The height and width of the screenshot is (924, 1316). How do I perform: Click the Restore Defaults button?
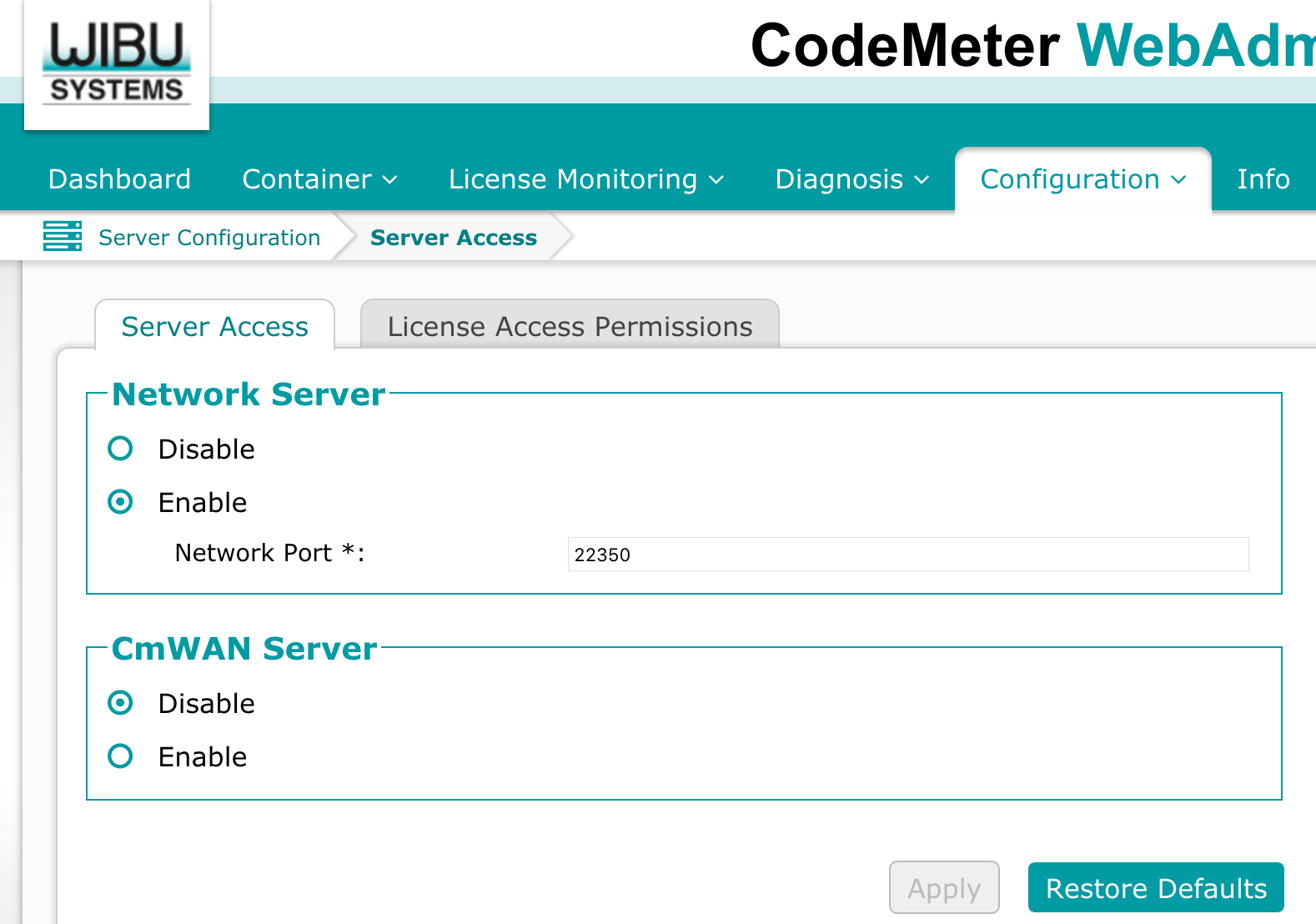(1155, 888)
